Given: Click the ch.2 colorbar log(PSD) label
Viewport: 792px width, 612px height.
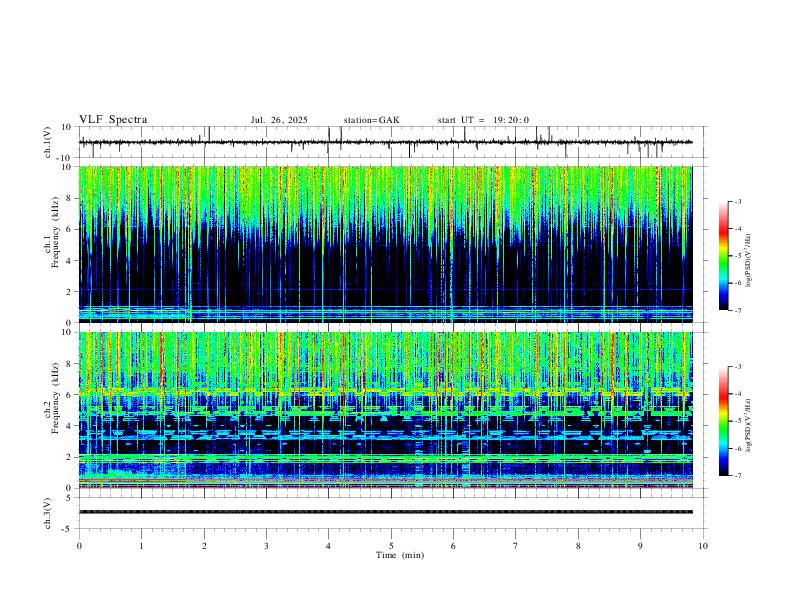Looking at the screenshot, I should pyautogui.click(x=748, y=426).
